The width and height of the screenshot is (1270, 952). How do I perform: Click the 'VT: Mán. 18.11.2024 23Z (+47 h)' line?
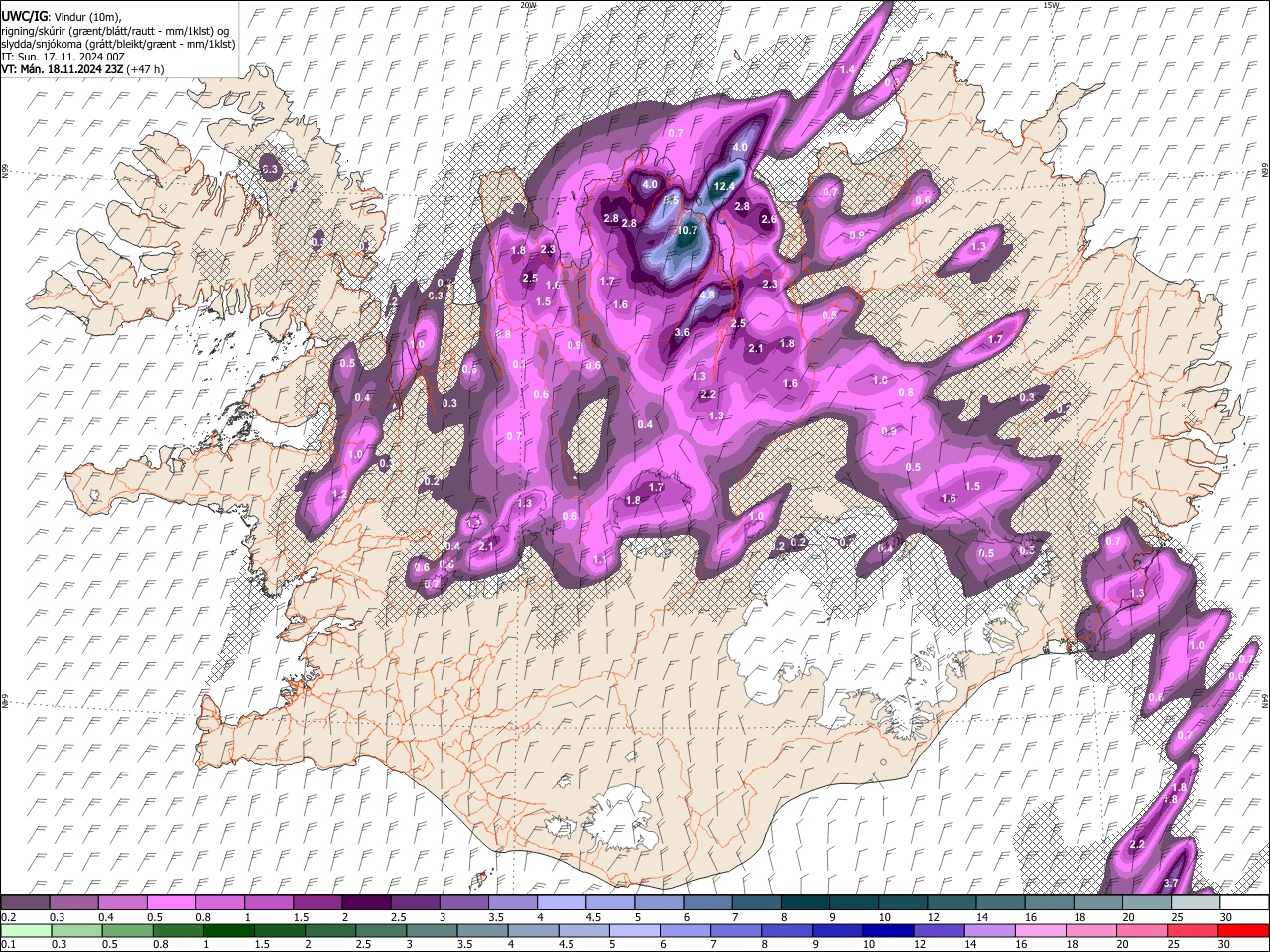[x=83, y=69]
